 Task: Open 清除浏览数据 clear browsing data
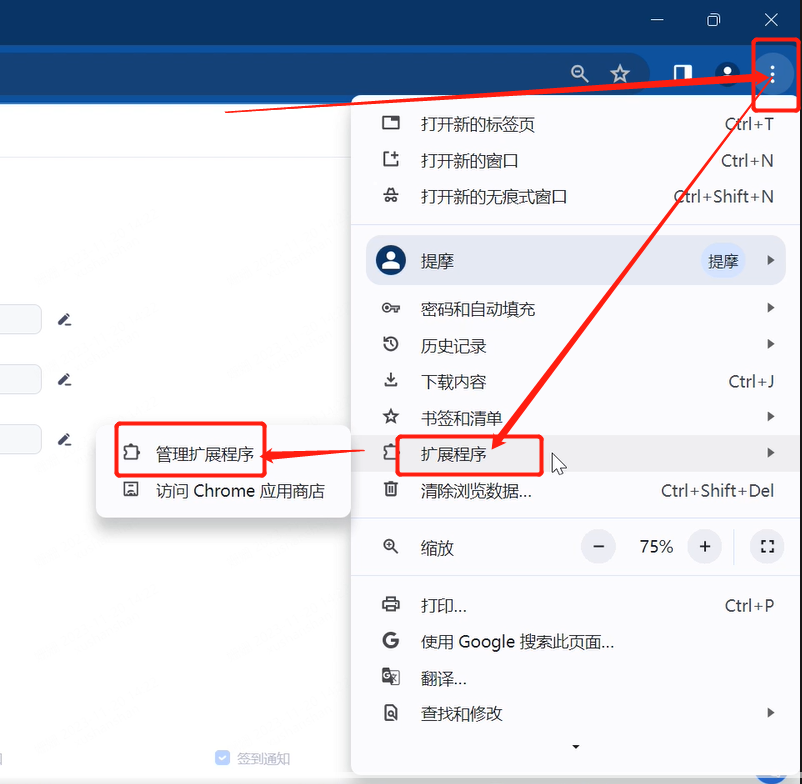576,490
